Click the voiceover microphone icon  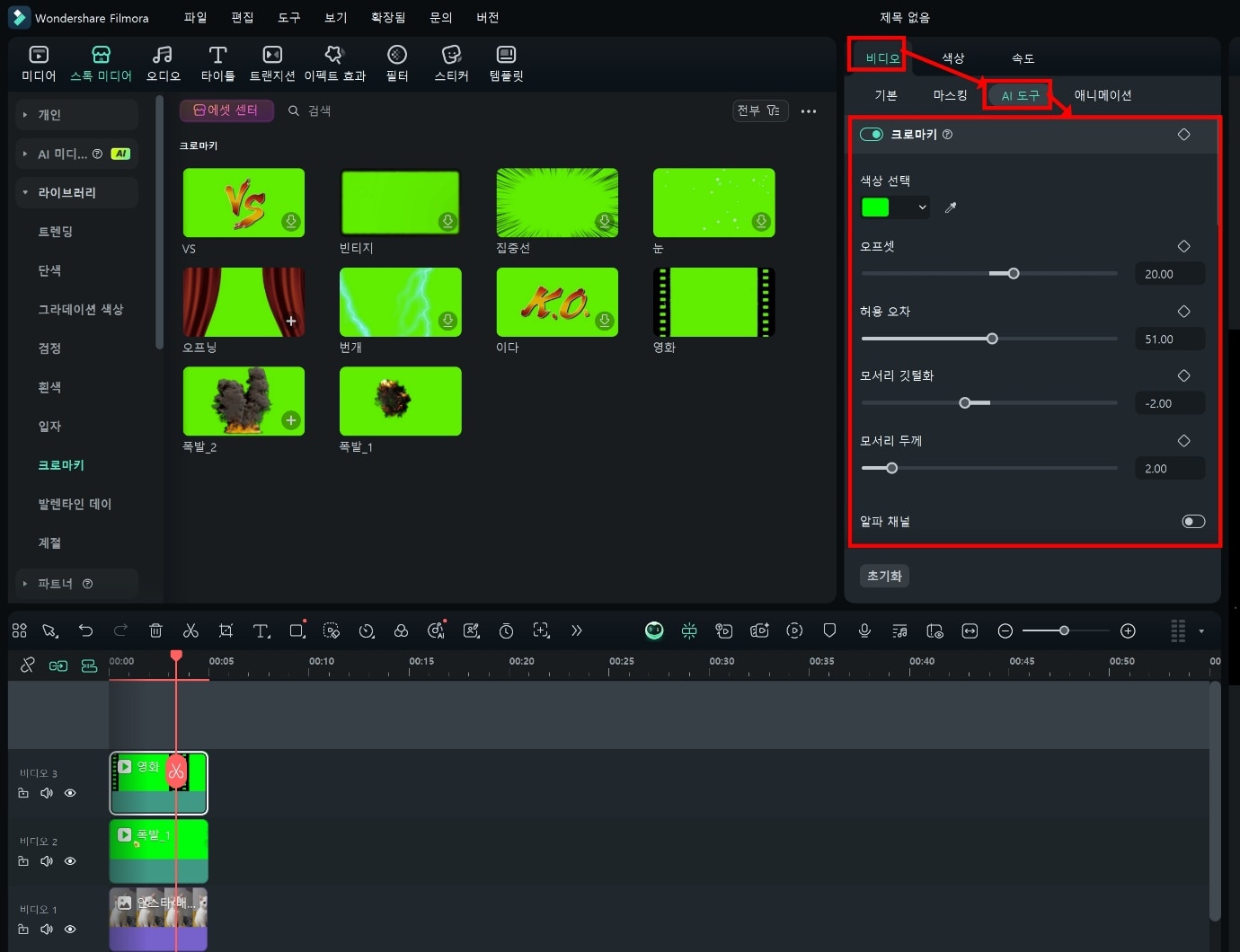pos(864,631)
